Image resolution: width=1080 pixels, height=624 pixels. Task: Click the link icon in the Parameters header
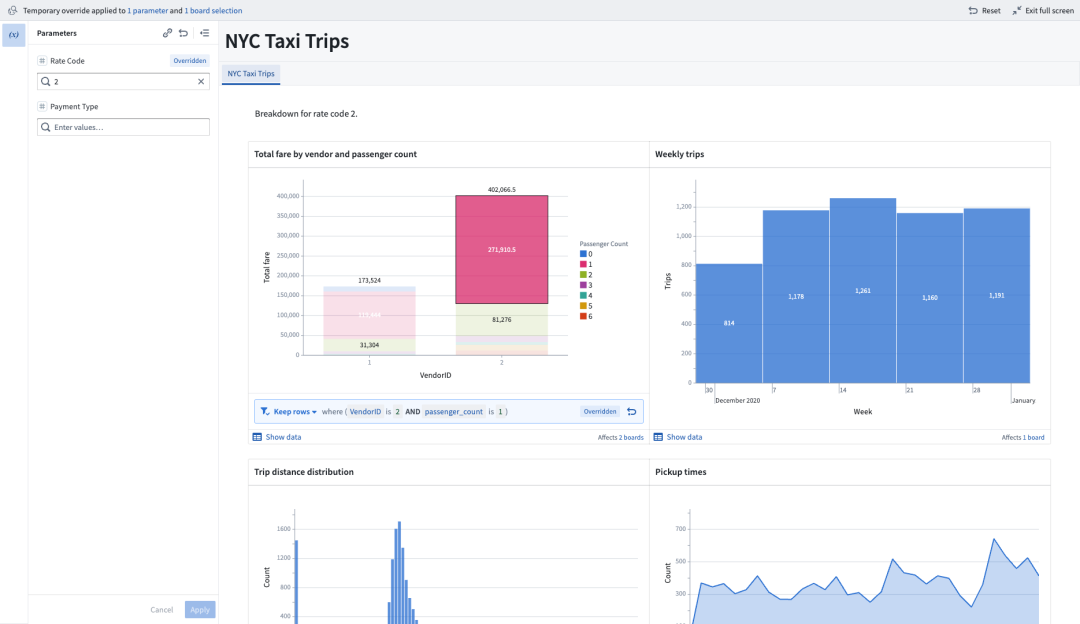point(168,33)
